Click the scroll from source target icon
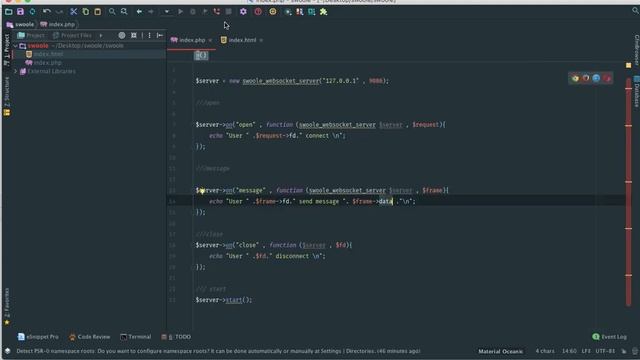Image resolution: width=640 pixels, height=360 pixels. pyautogui.click(x=122, y=36)
